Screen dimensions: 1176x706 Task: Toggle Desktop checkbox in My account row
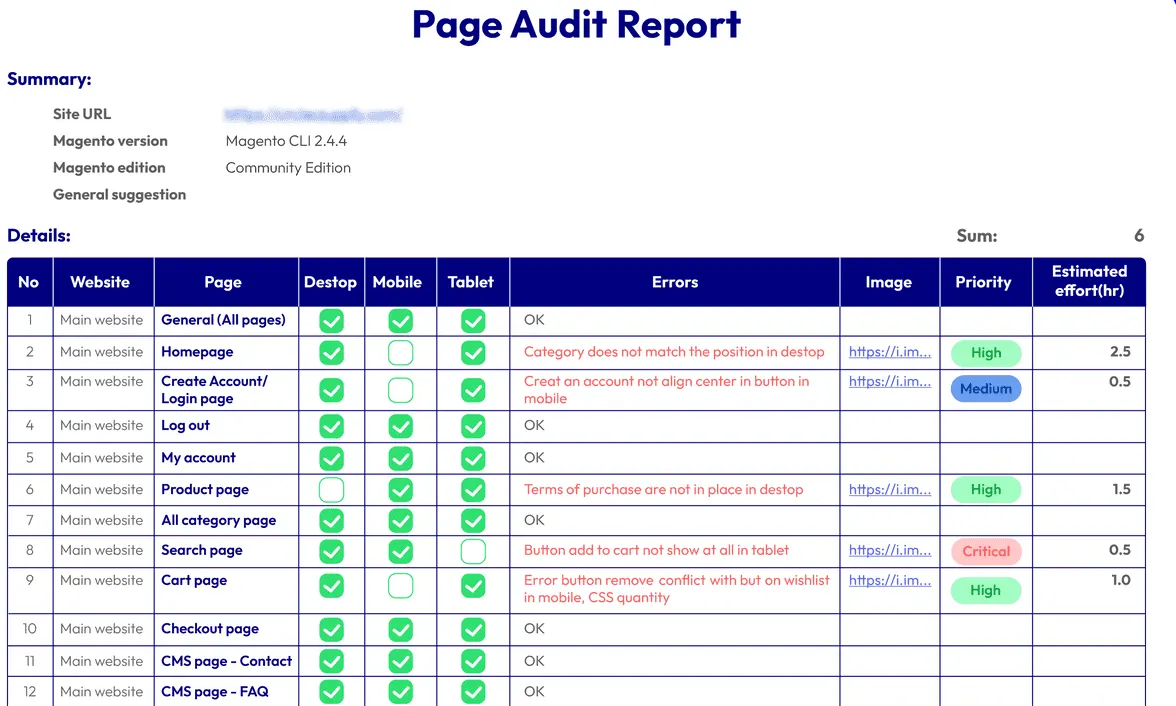pos(332,458)
